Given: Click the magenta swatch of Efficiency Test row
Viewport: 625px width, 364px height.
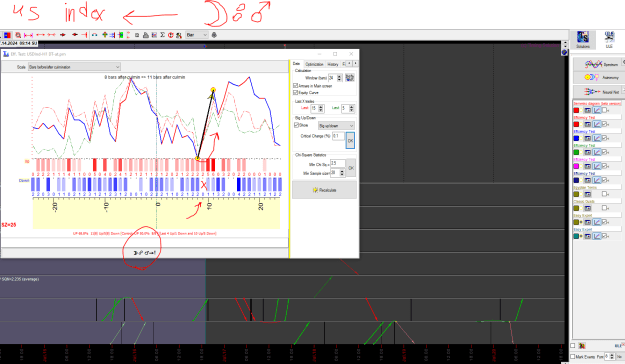Looking at the screenshot, I should click(x=576, y=166).
